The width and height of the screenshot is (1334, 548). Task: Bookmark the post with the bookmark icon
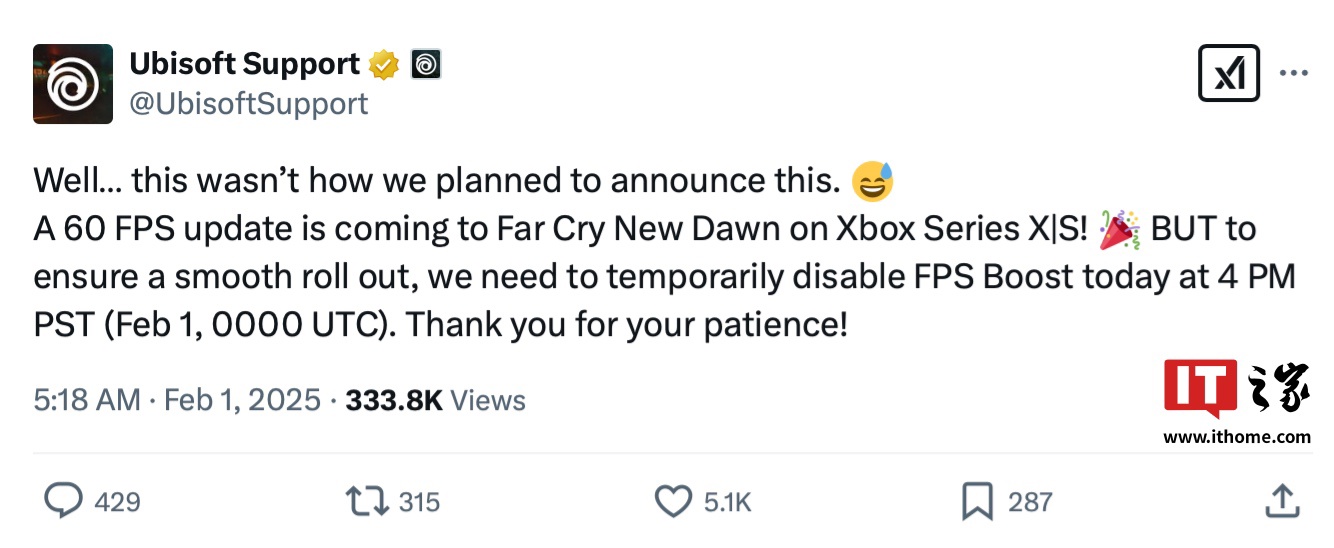pyautogui.click(x=976, y=501)
